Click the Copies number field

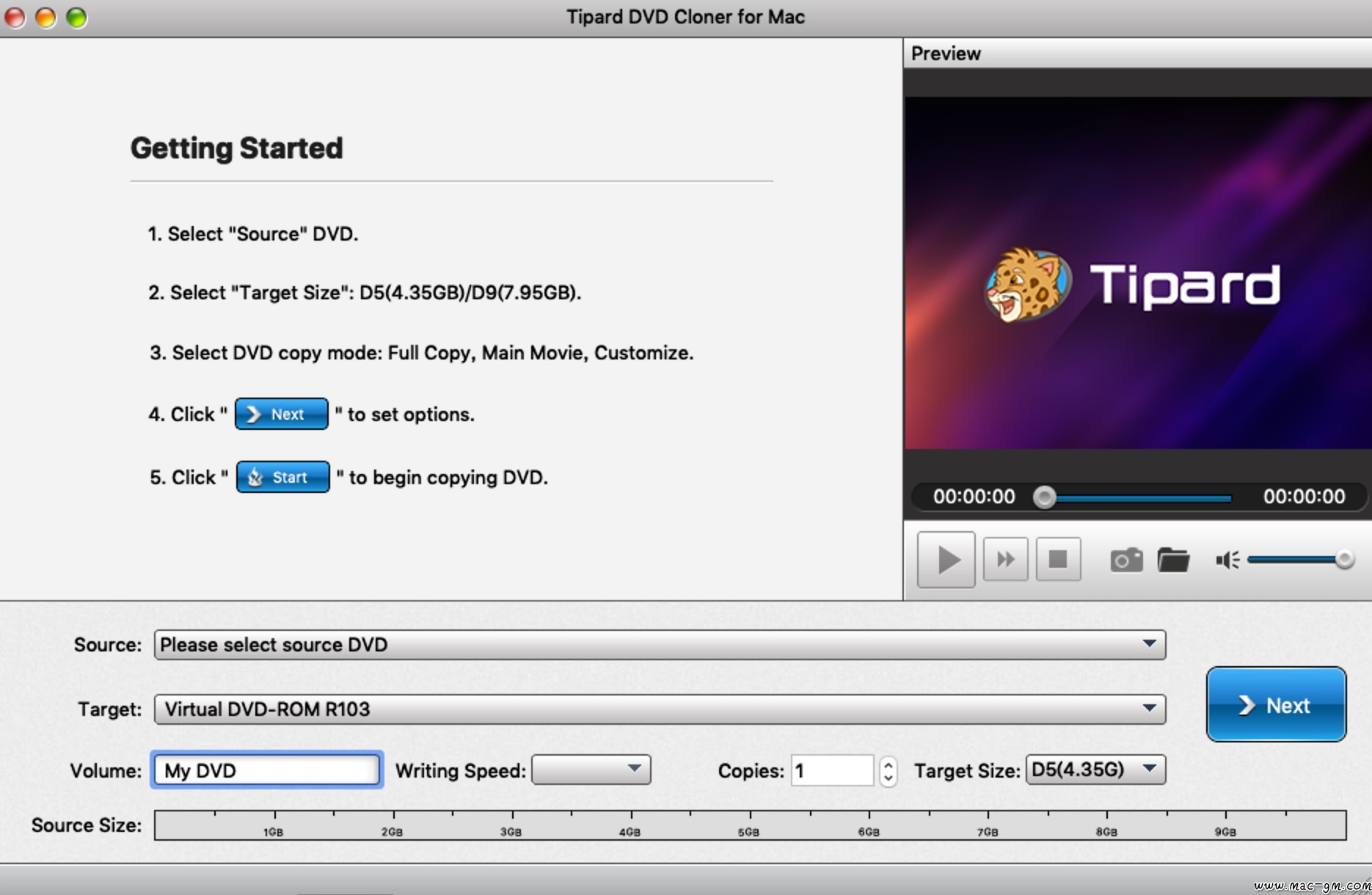pos(832,770)
